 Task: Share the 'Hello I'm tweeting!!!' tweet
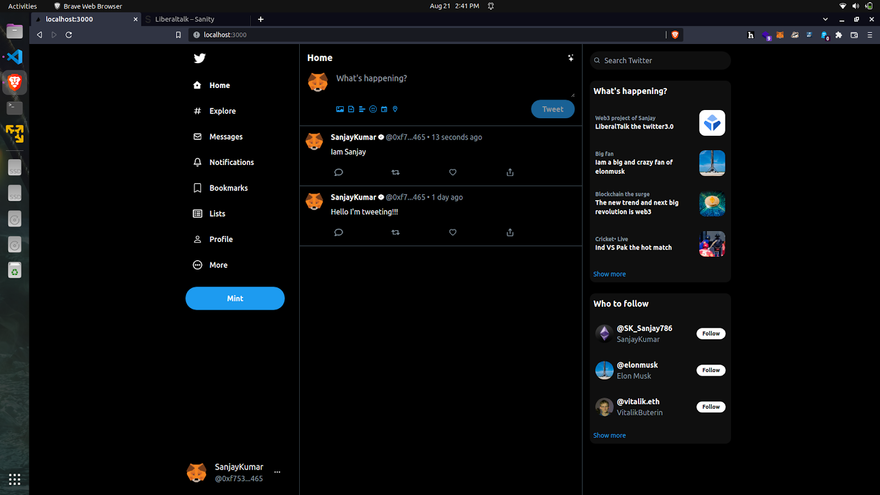tap(510, 232)
